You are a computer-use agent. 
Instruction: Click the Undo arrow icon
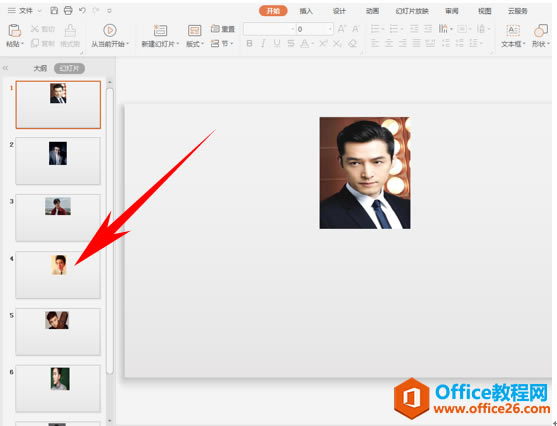(x=82, y=11)
